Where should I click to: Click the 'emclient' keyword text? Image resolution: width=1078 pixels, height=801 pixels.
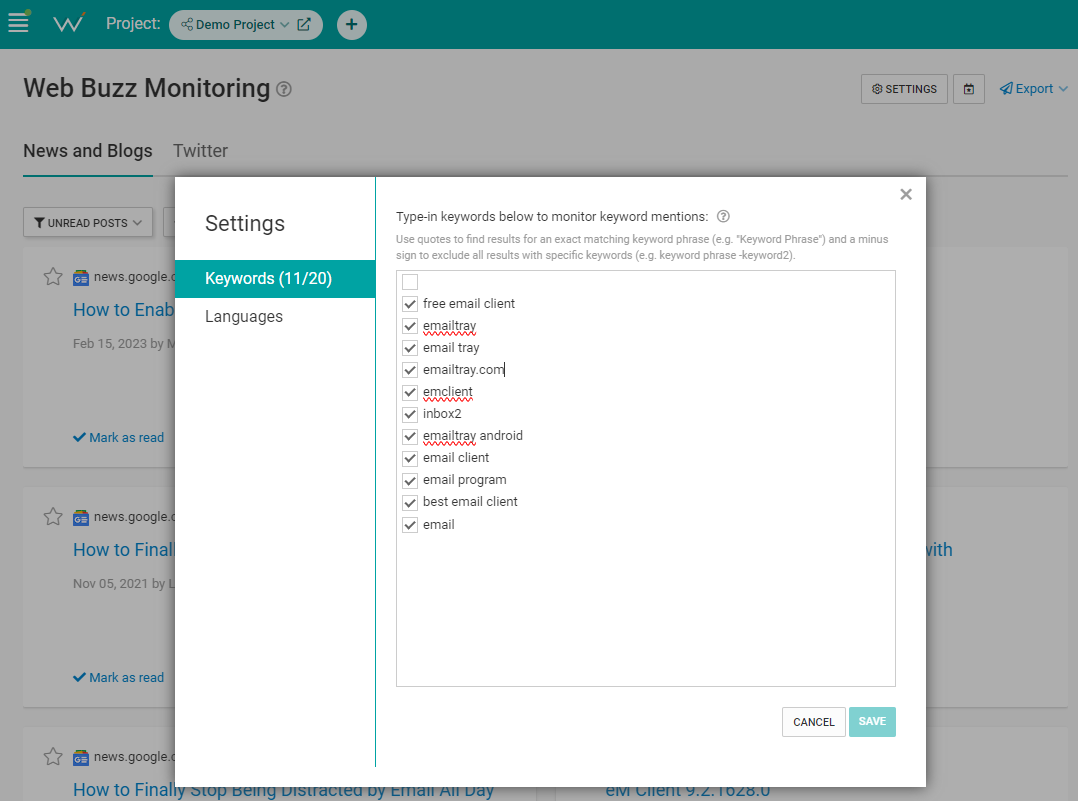448,392
